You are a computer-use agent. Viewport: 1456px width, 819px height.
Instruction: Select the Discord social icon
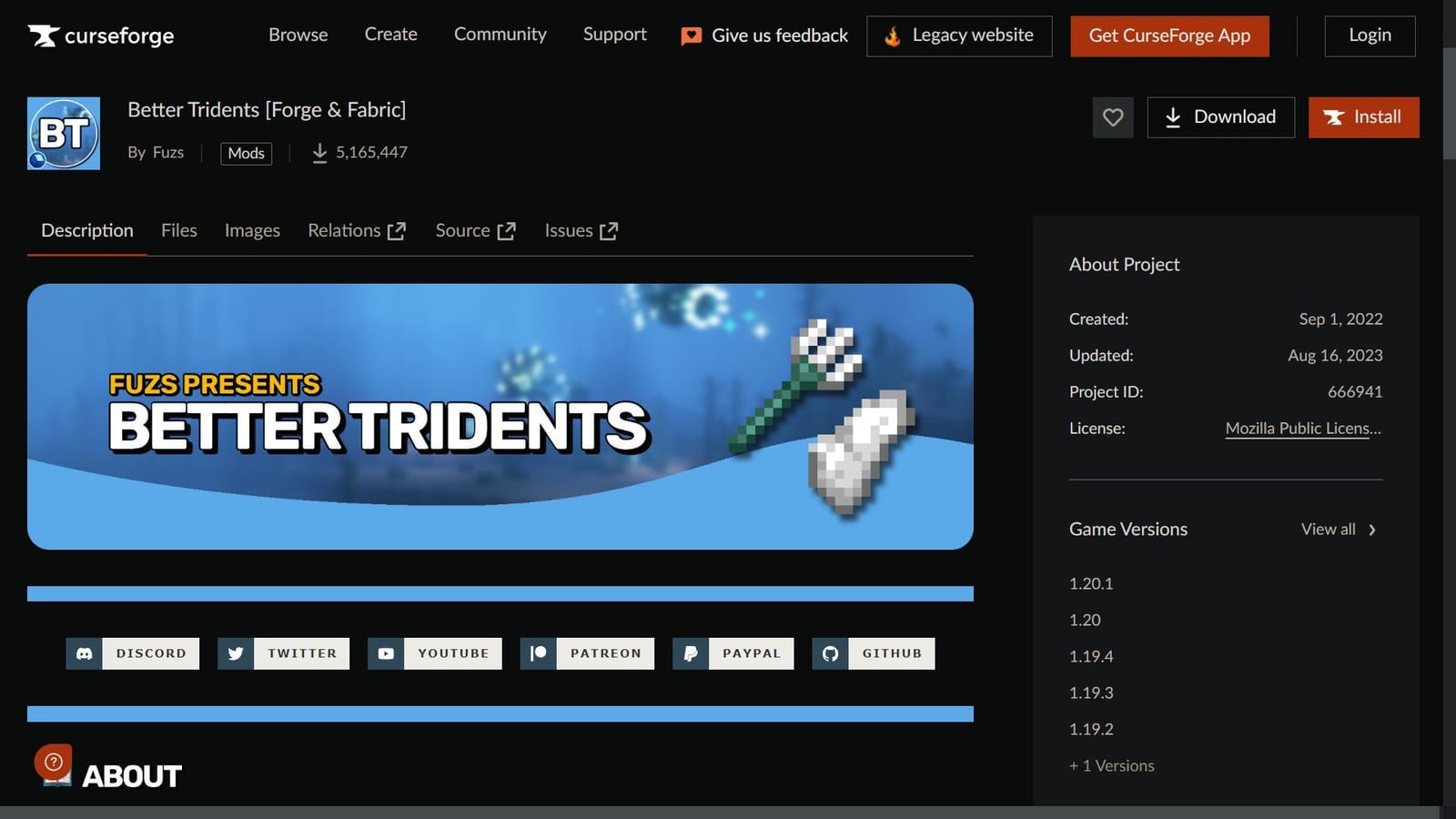pos(86,652)
